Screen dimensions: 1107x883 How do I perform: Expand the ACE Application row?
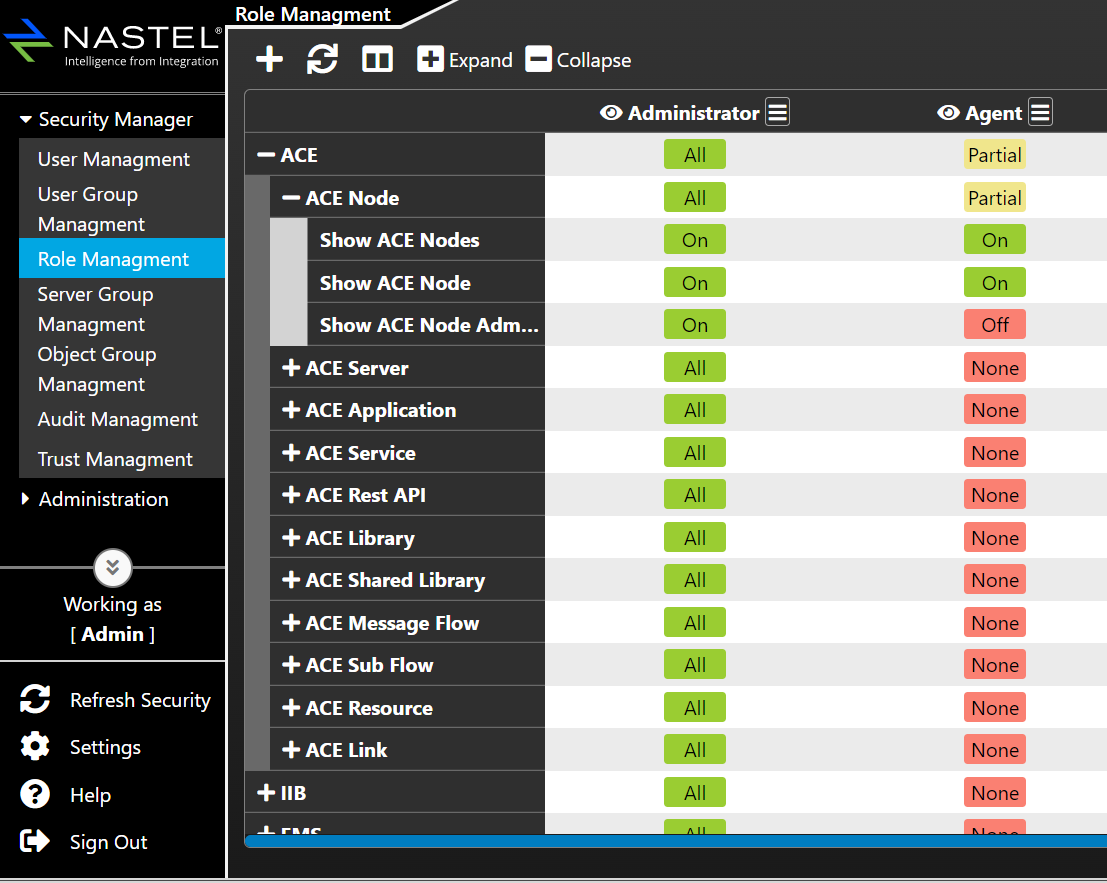[291, 410]
